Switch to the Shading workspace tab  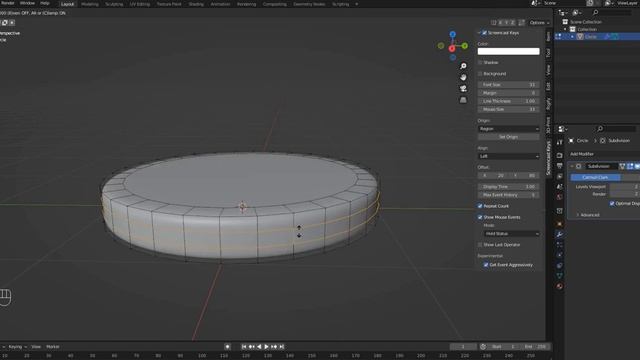(x=196, y=4)
